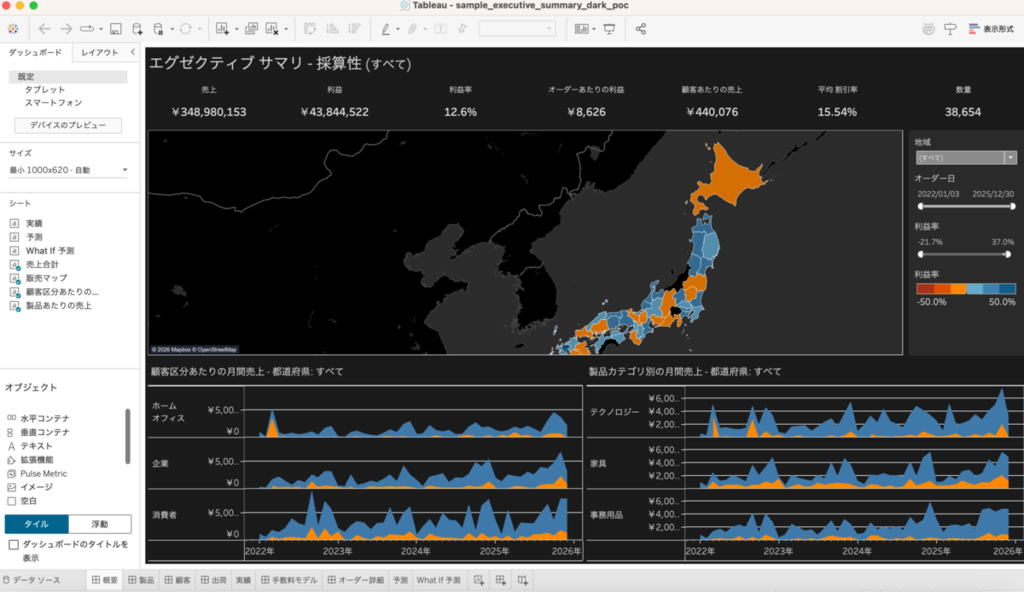Click the Share workbook icon
The width and height of the screenshot is (1024, 592).
641,29
